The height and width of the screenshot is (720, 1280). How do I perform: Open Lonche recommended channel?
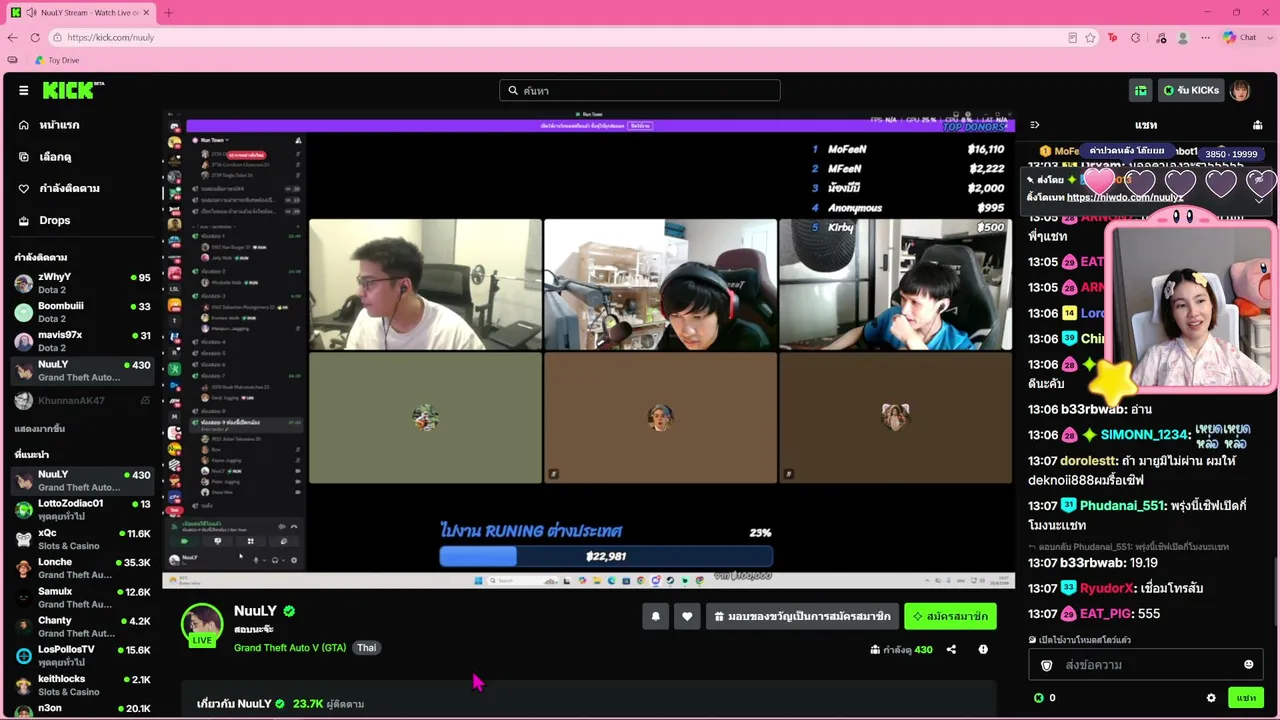82,568
